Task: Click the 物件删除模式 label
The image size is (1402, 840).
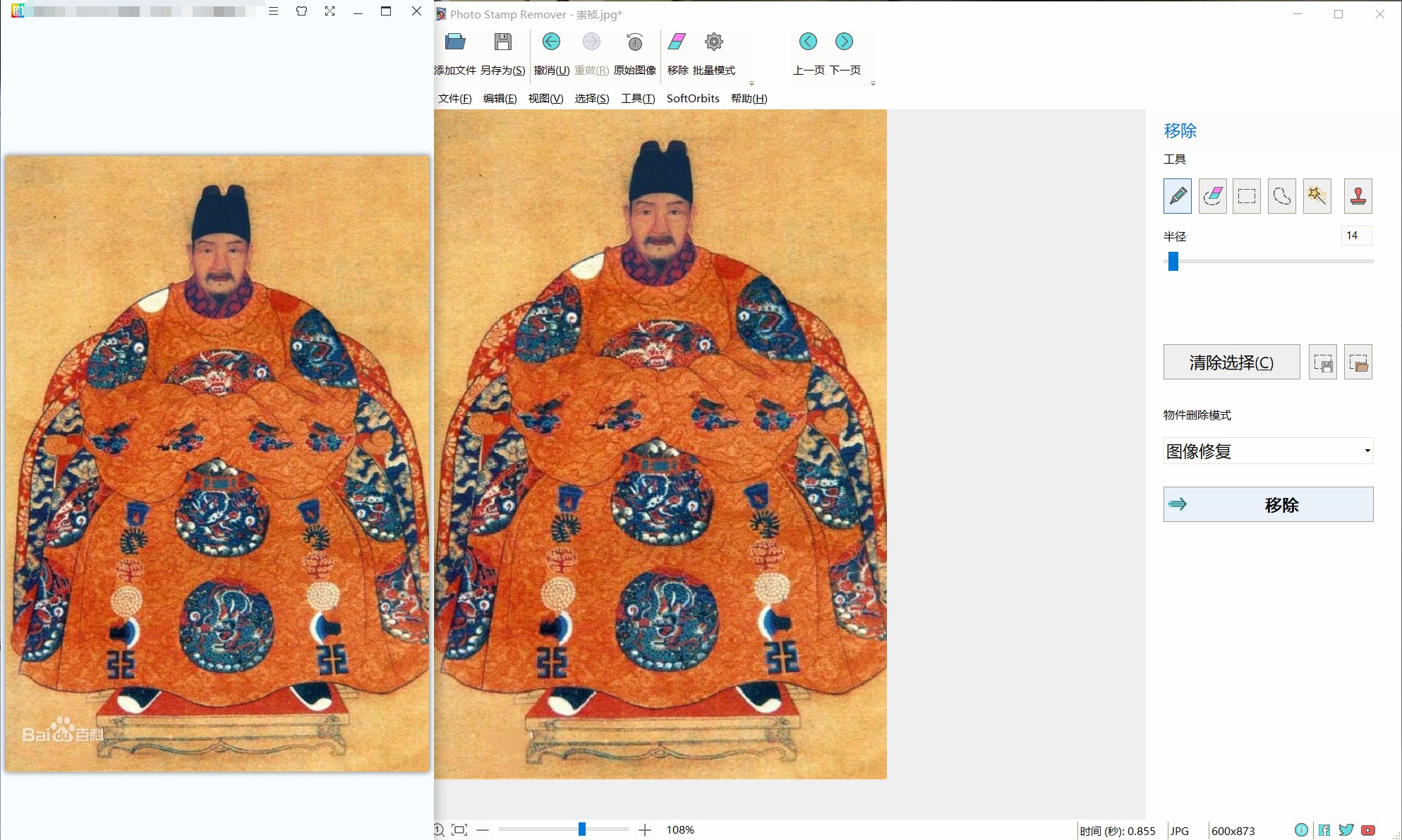Action: pos(1197,415)
